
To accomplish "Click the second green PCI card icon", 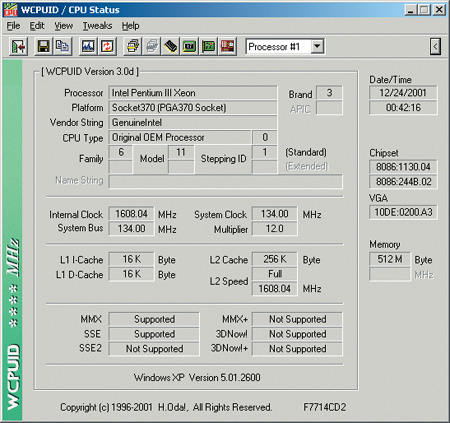I will click(x=209, y=46).
